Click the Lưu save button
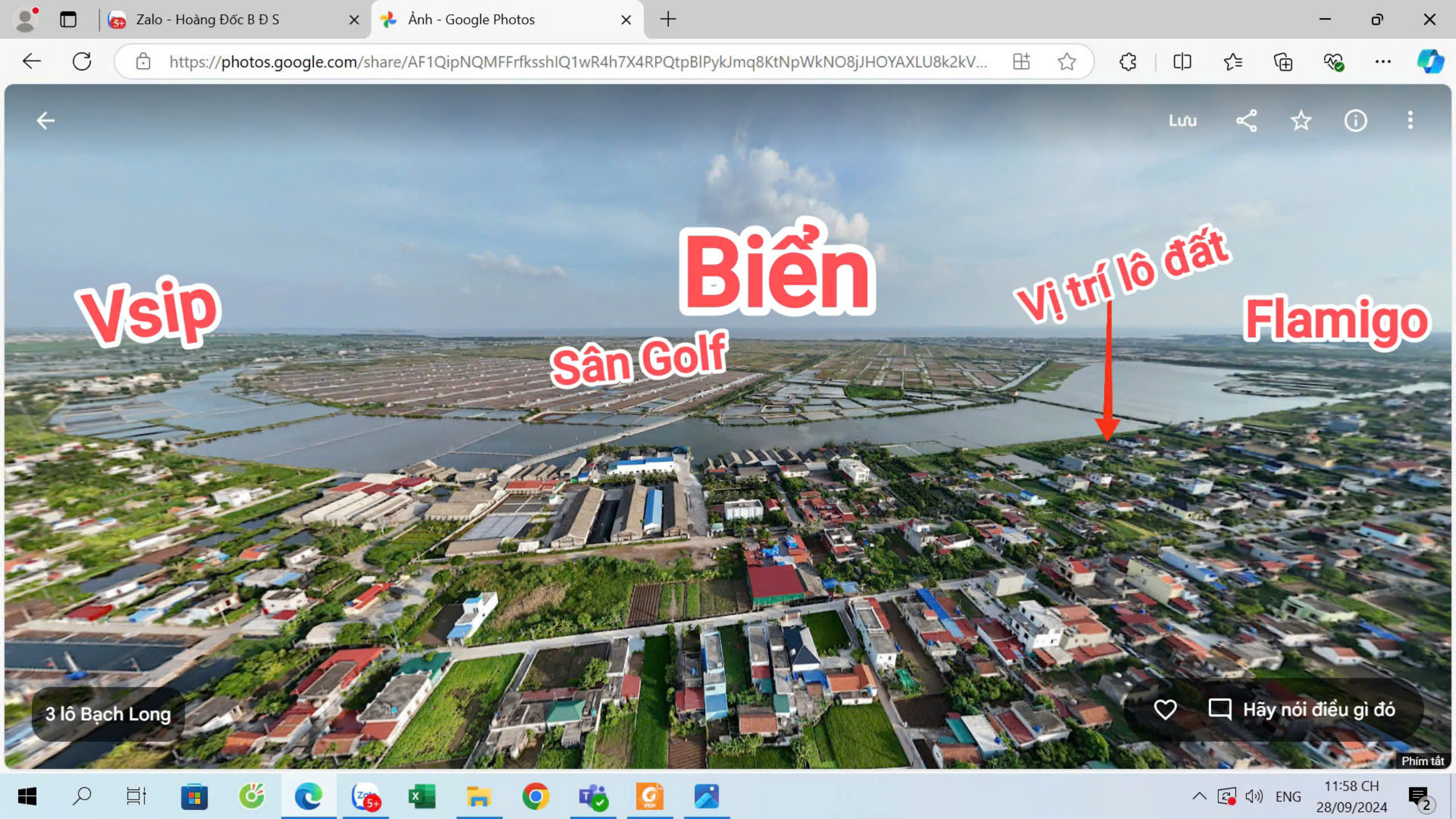The width and height of the screenshot is (1456, 819). pyautogui.click(x=1182, y=121)
